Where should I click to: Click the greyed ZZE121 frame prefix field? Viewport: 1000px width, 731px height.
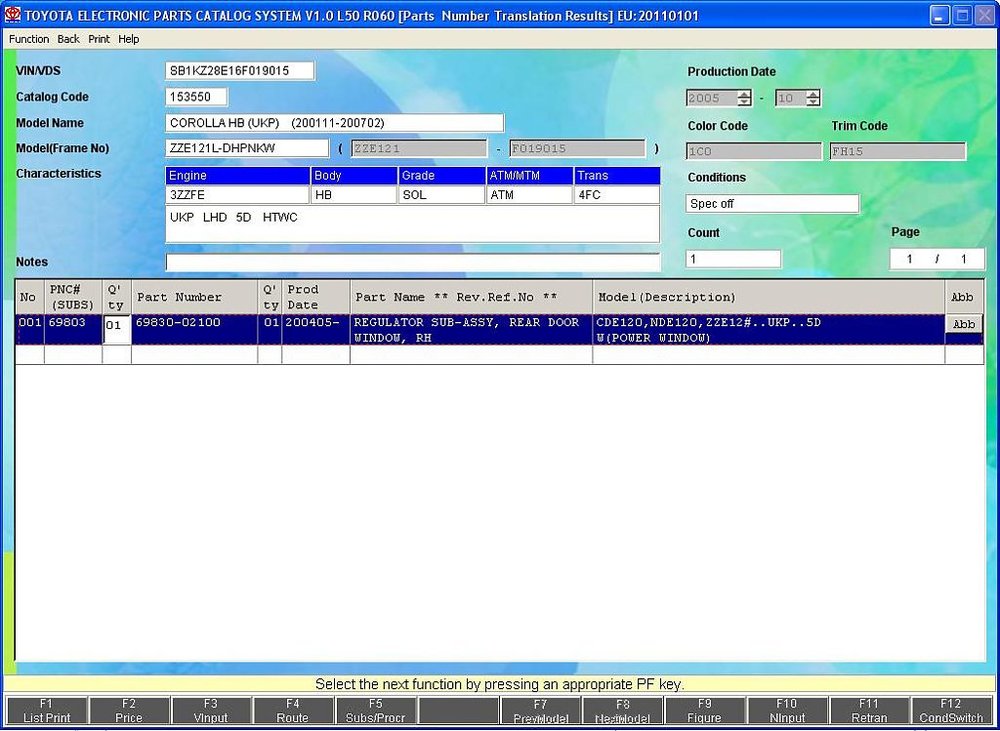tap(418, 148)
